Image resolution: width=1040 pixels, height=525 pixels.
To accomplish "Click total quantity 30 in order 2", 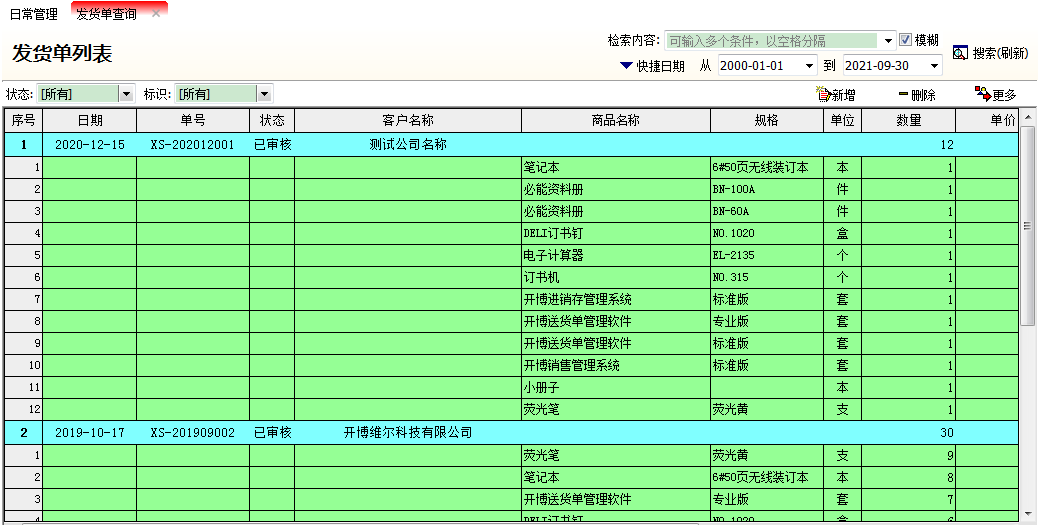I will click(x=946, y=432).
